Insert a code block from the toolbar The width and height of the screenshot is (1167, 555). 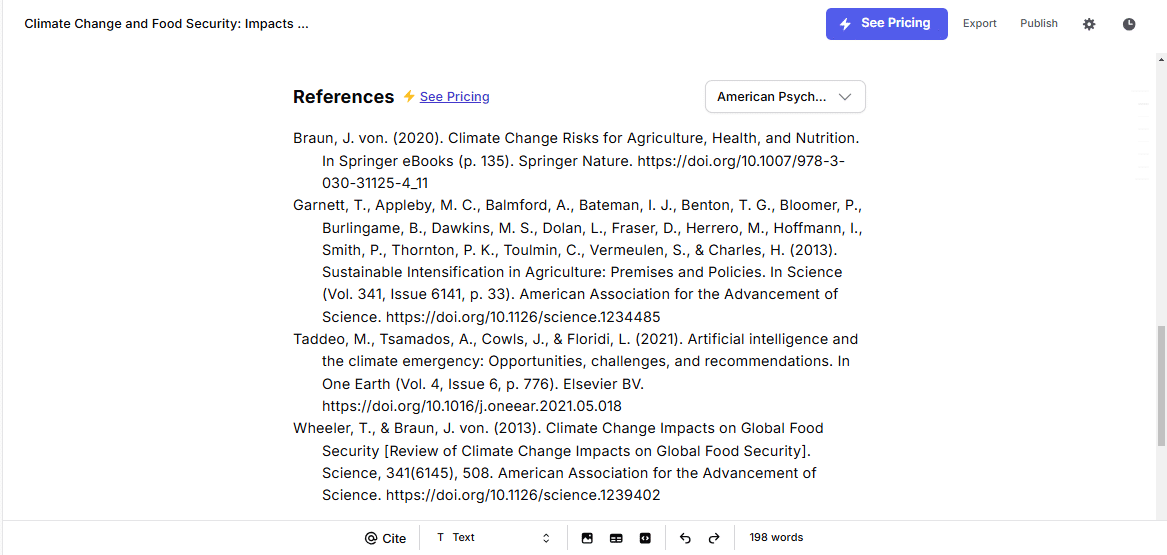pyautogui.click(x=645, y=538)
